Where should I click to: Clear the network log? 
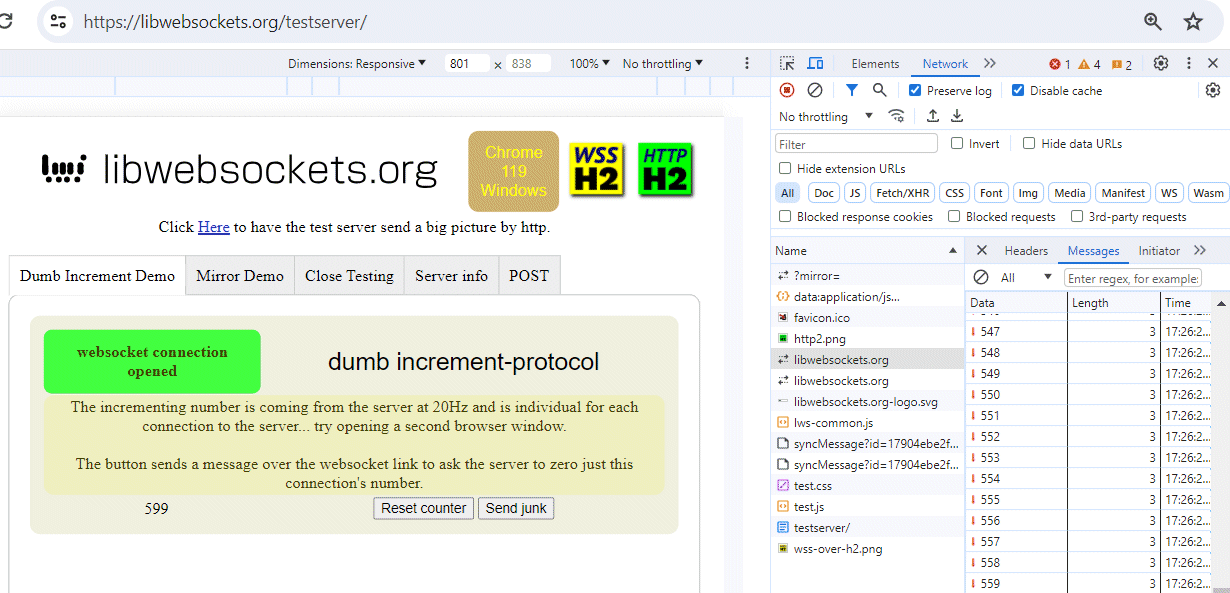[815, 90]
